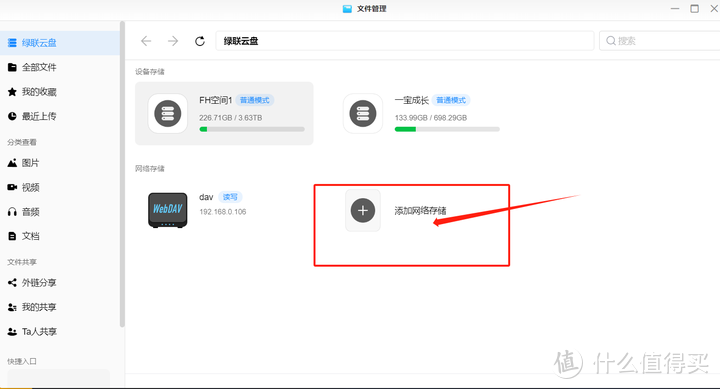This screenshot has height=389, width=720.
Task: Go forward with the right arrow
Action: [173, 41]
